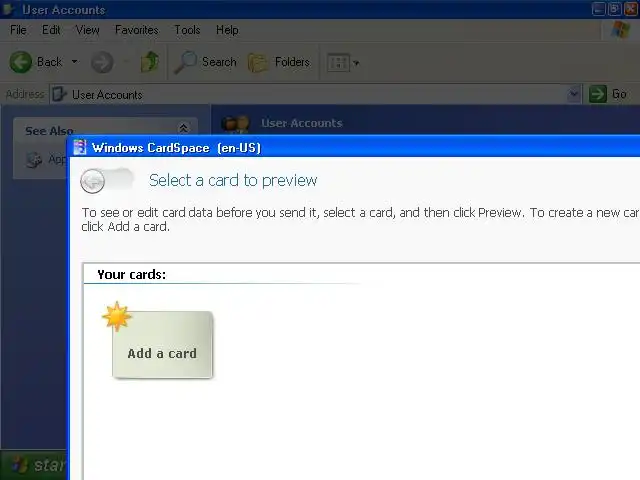Viewport: 640px width, 480px height.
Task: Collapse the See Also panel
Action: [x=184, y=128]
